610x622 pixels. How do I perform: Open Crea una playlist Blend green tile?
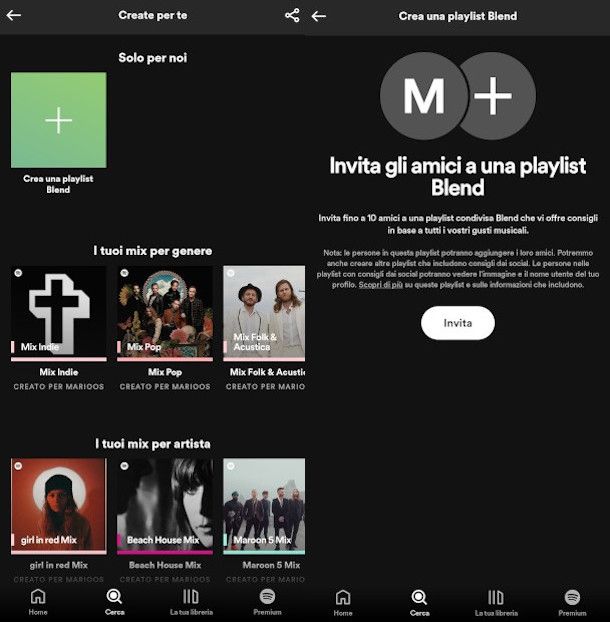tap(59, 120)
